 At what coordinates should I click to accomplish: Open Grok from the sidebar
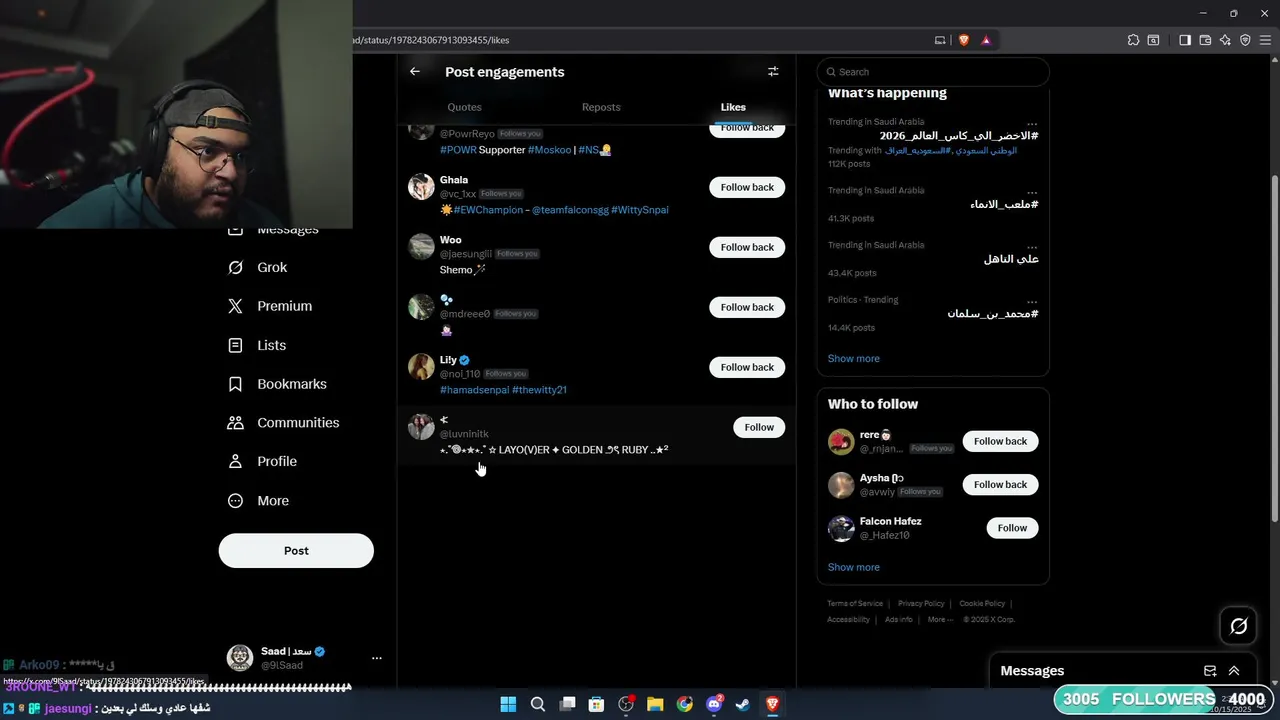coord(258,267)
